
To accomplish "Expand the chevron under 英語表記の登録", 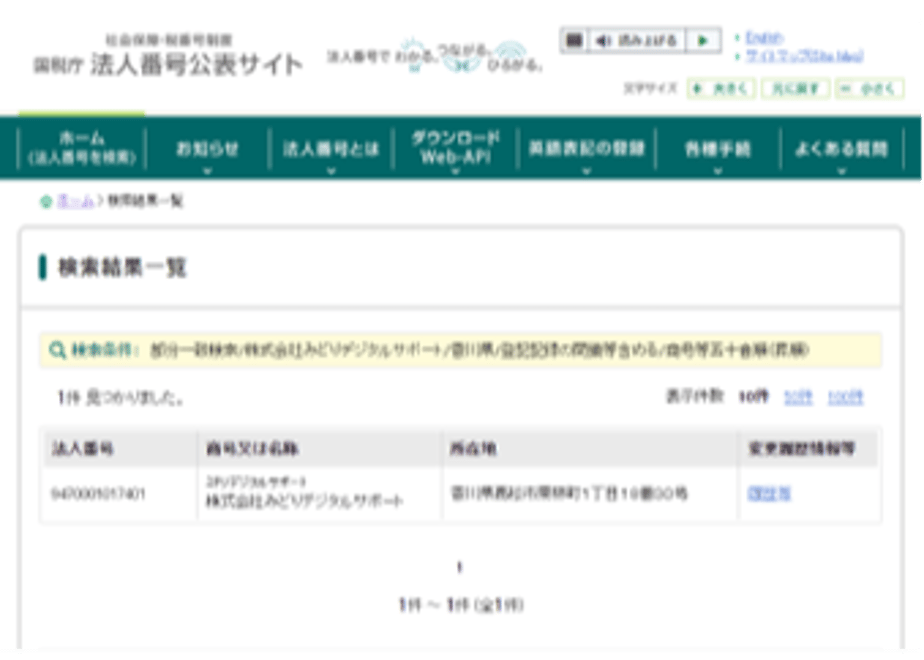I will point(586,171).
